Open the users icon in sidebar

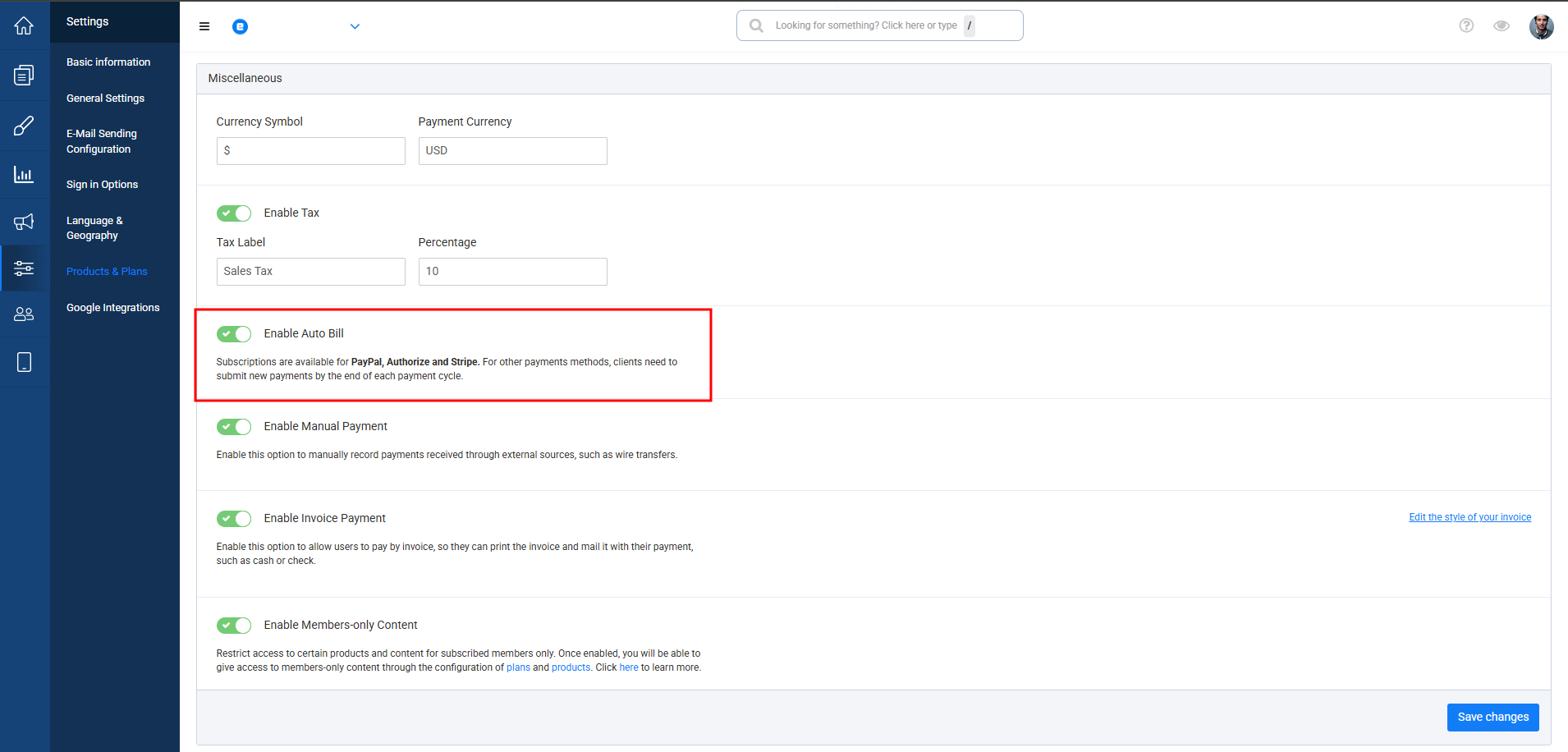point(24,314)
